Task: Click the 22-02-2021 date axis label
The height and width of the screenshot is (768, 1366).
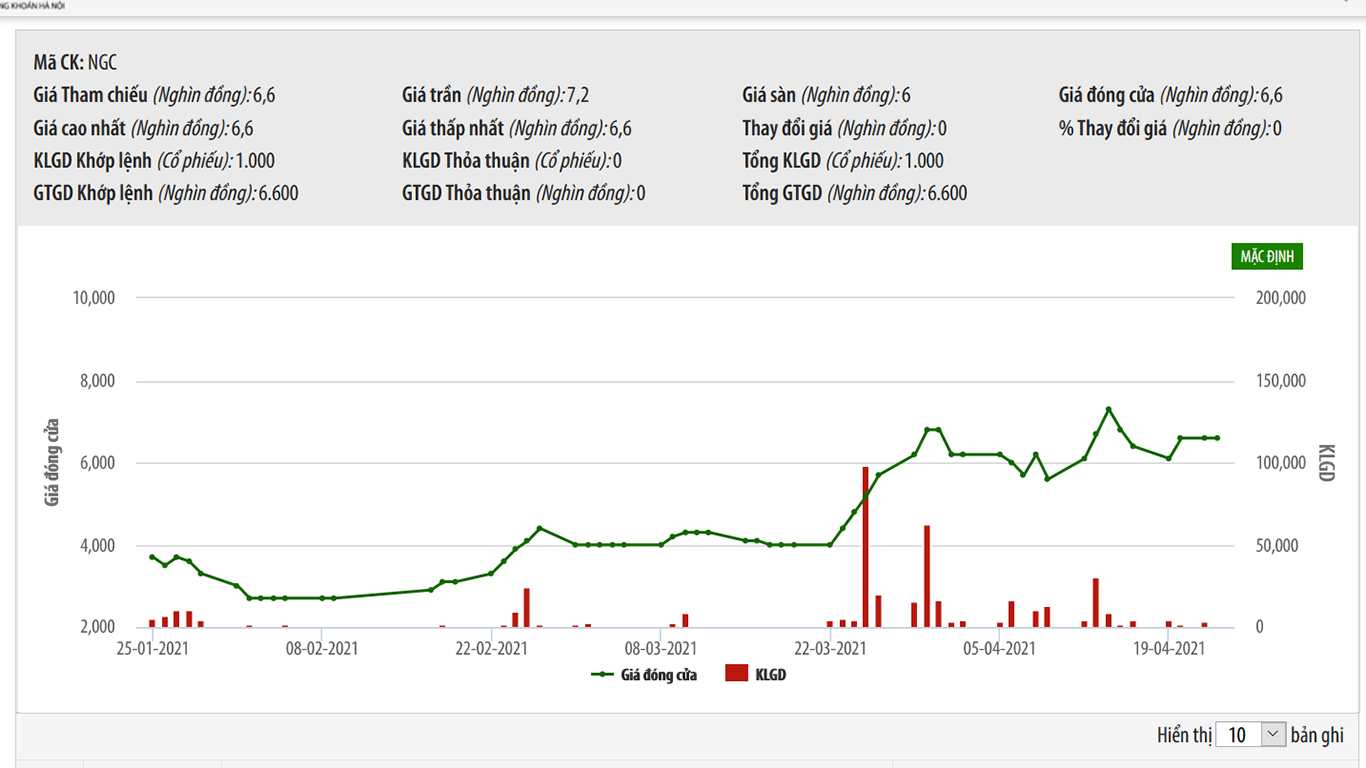Action: 491,648
